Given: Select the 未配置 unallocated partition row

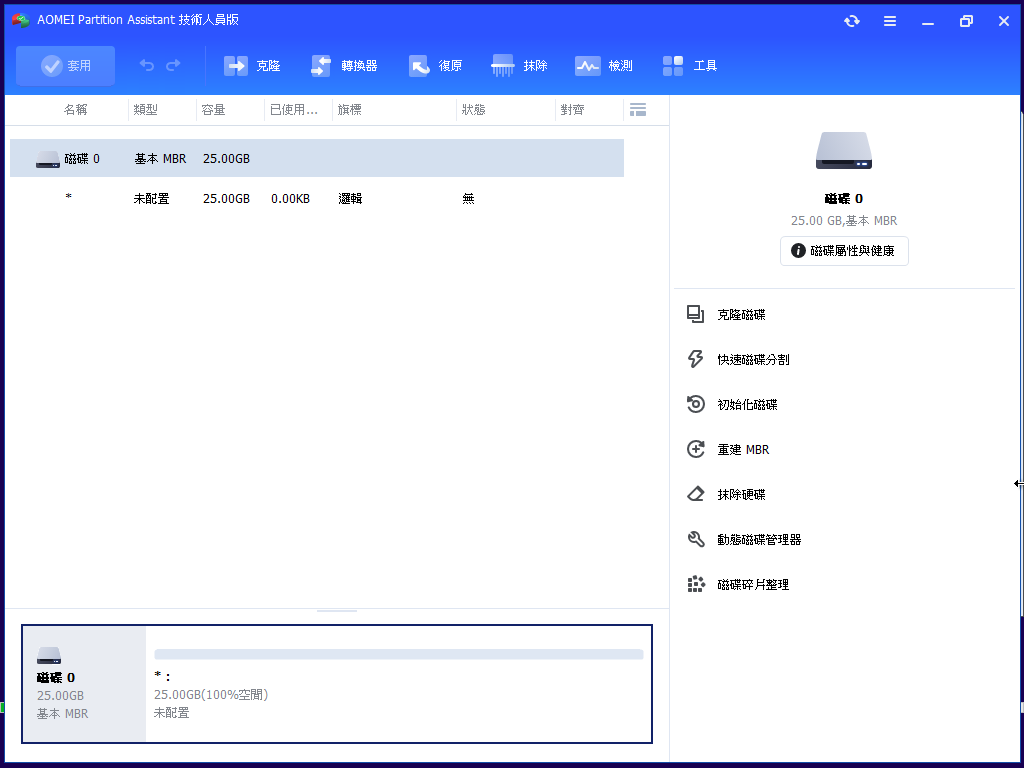Looking at the screenshot, I should (x=317, y=199).
